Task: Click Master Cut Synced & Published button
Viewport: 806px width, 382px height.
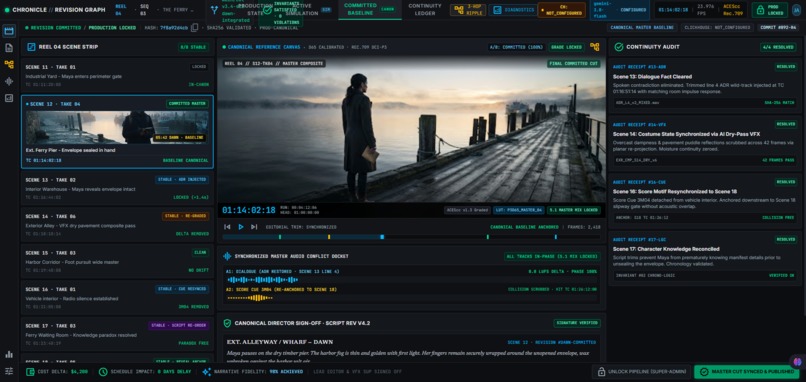Action: 748,372
